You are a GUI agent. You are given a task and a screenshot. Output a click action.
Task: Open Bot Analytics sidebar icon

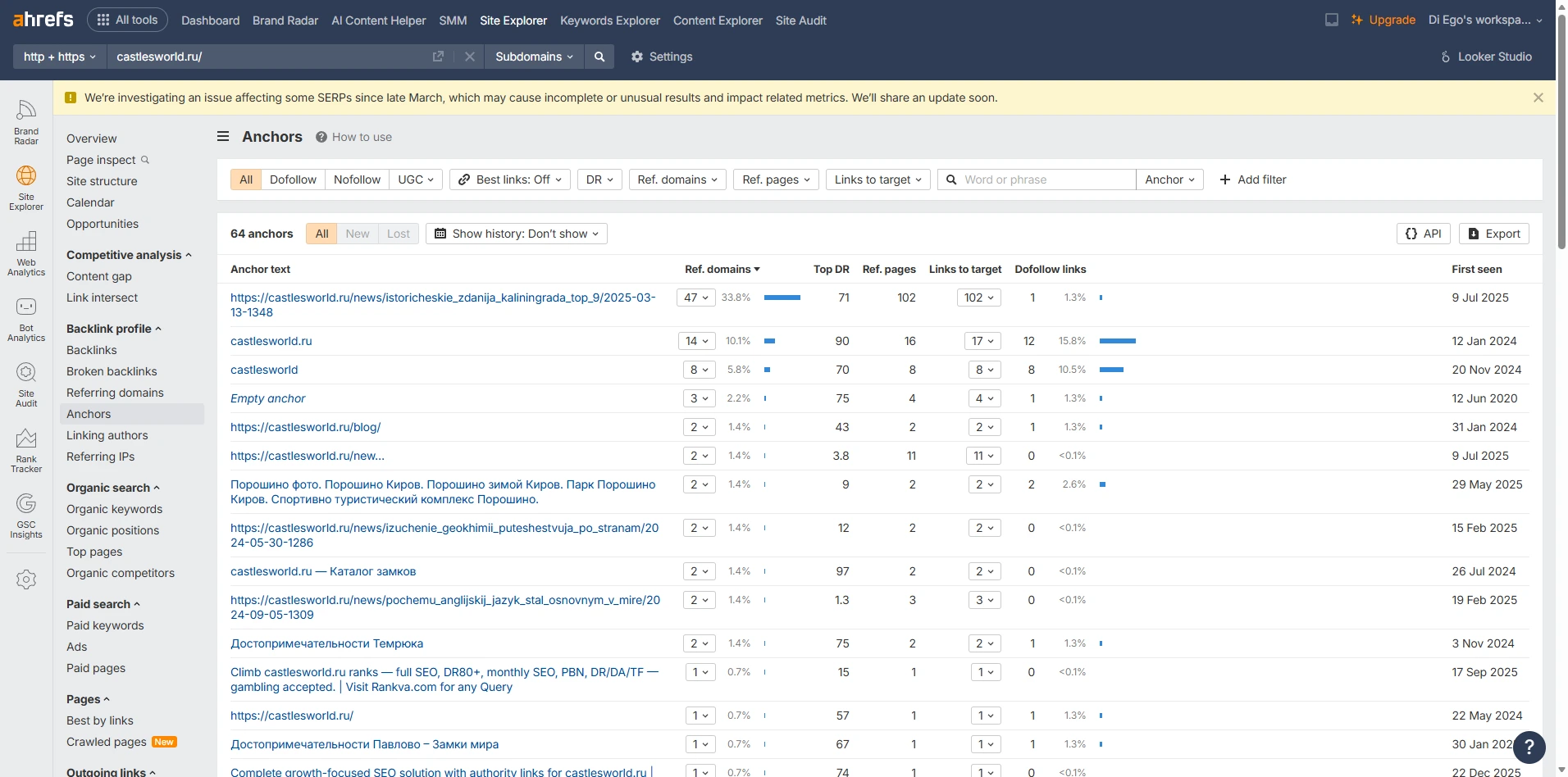26,319
